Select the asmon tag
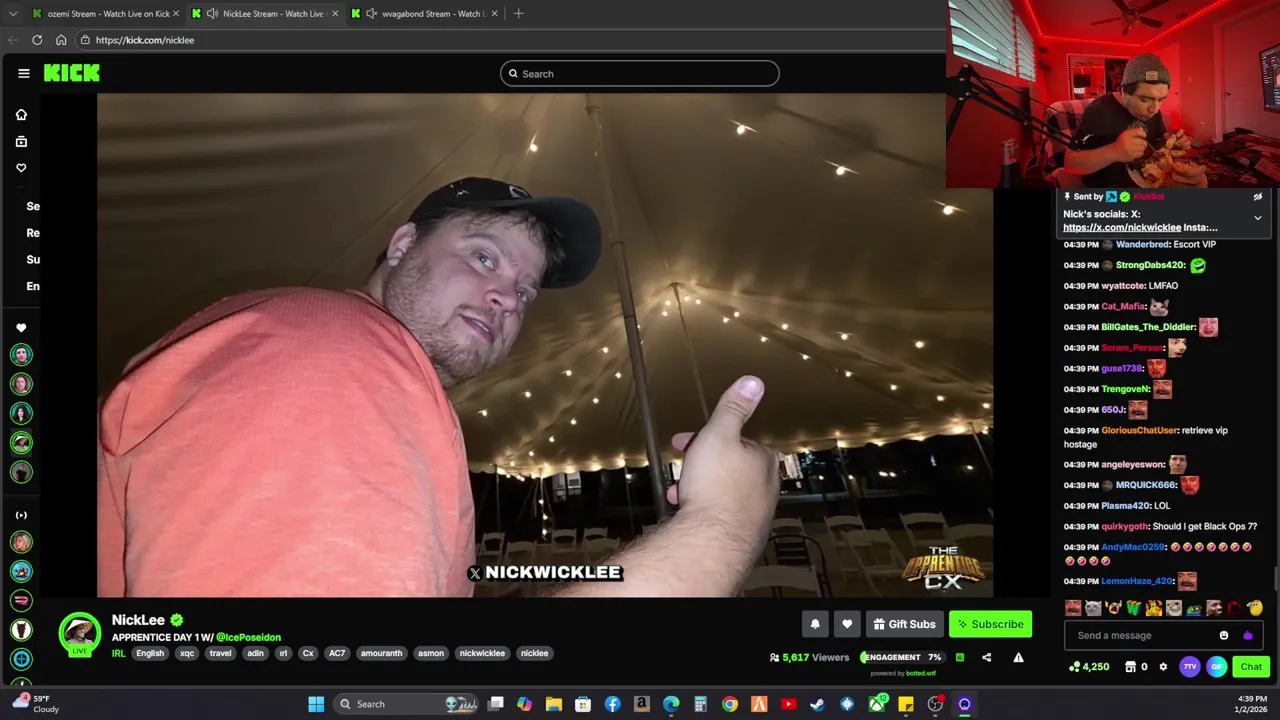Screen dimensions: 1280x720 [x=431, y=653]
